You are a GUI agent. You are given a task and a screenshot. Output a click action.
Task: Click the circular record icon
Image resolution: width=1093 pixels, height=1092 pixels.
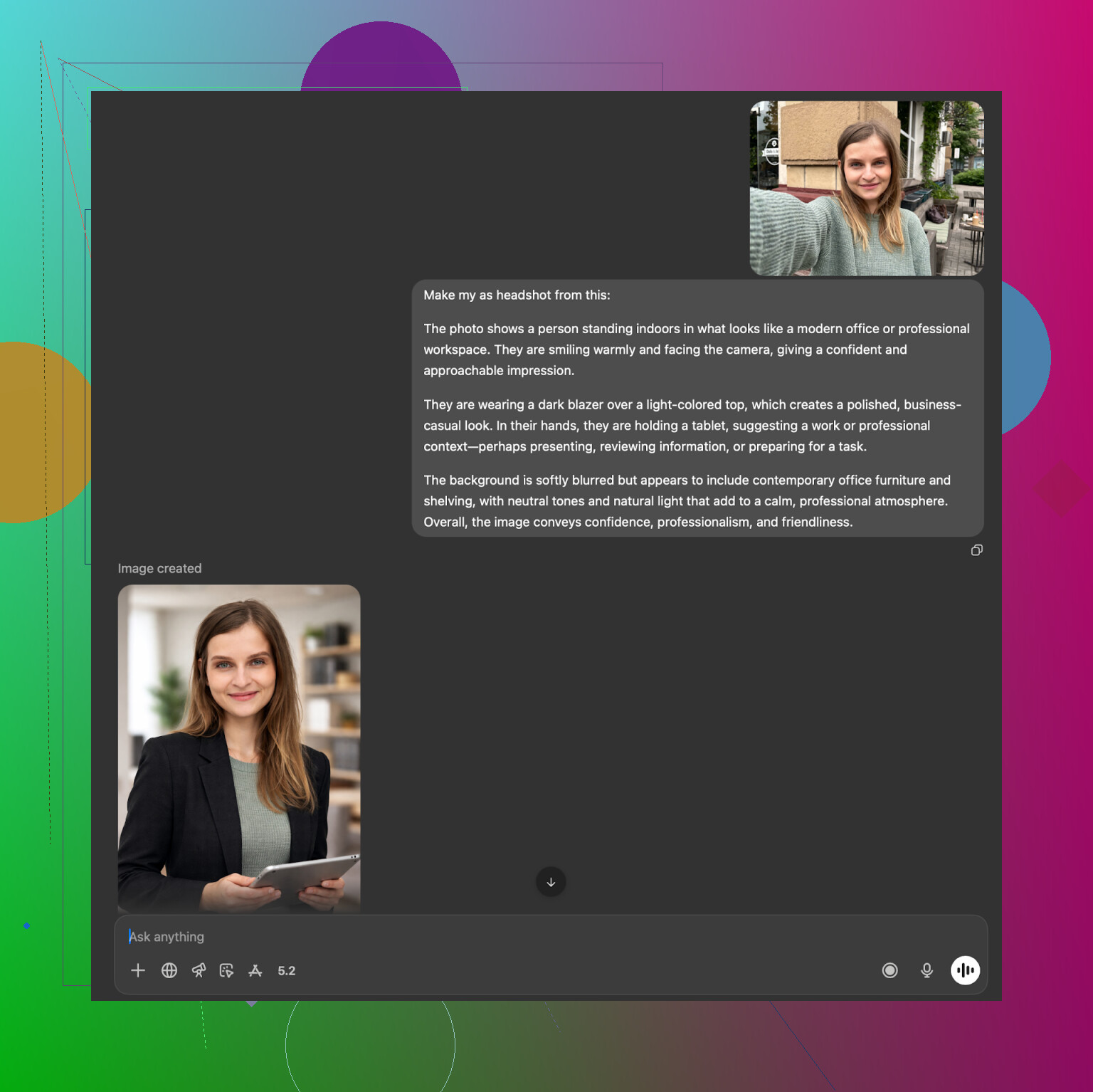[x=889, y=970]
